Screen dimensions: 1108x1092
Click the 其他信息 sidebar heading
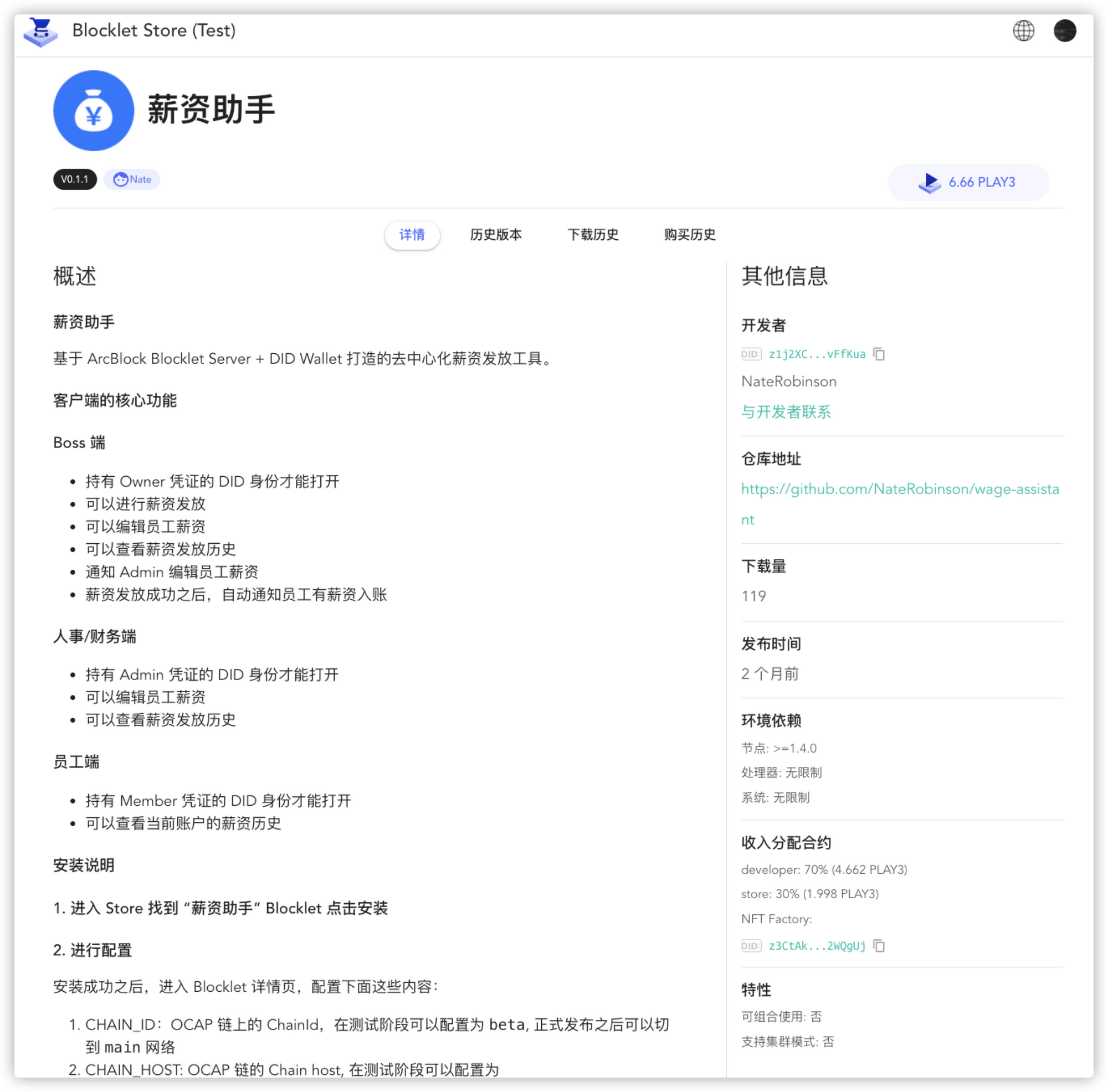[x=784, y=276]
